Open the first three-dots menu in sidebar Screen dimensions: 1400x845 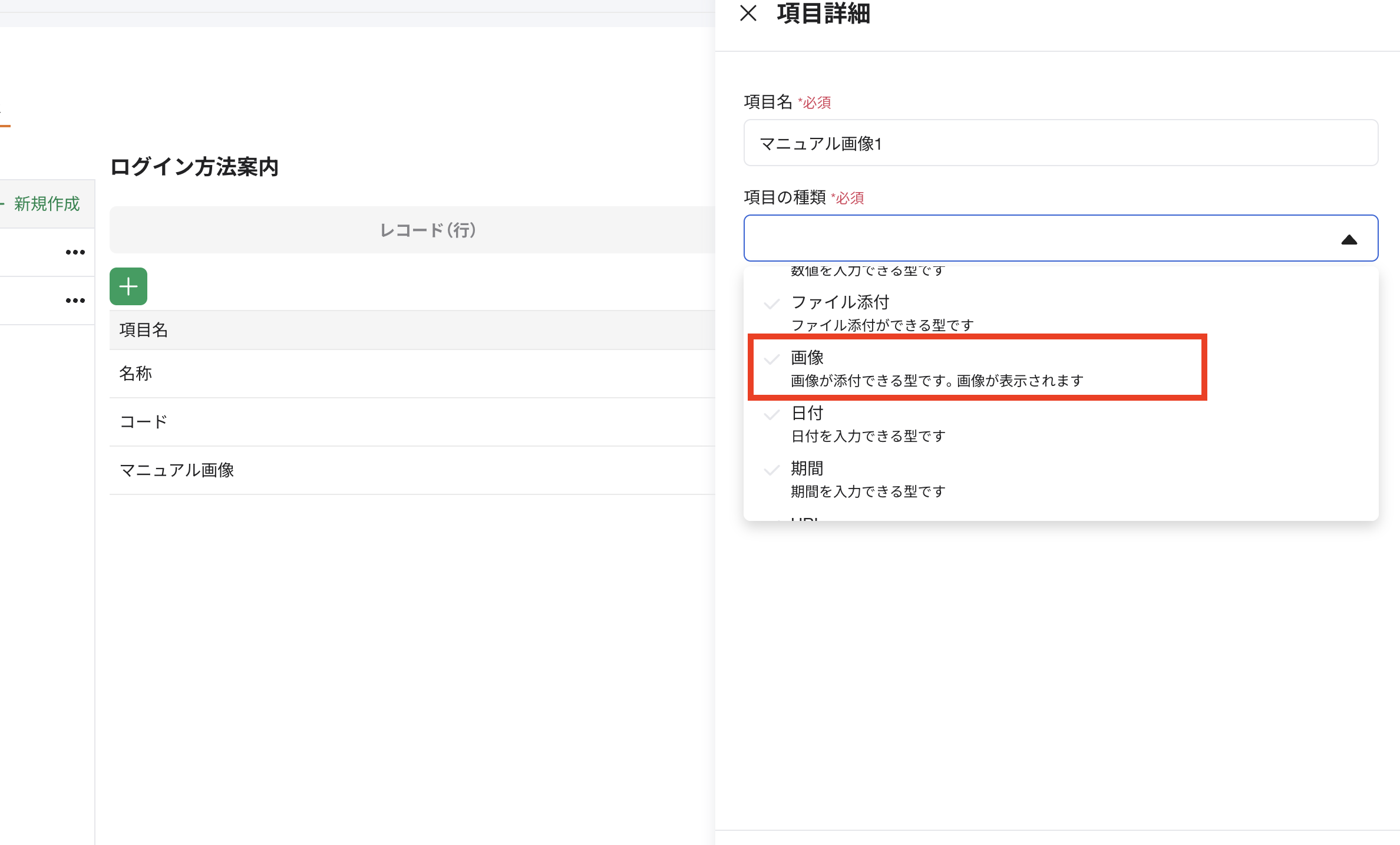[75, 252]
